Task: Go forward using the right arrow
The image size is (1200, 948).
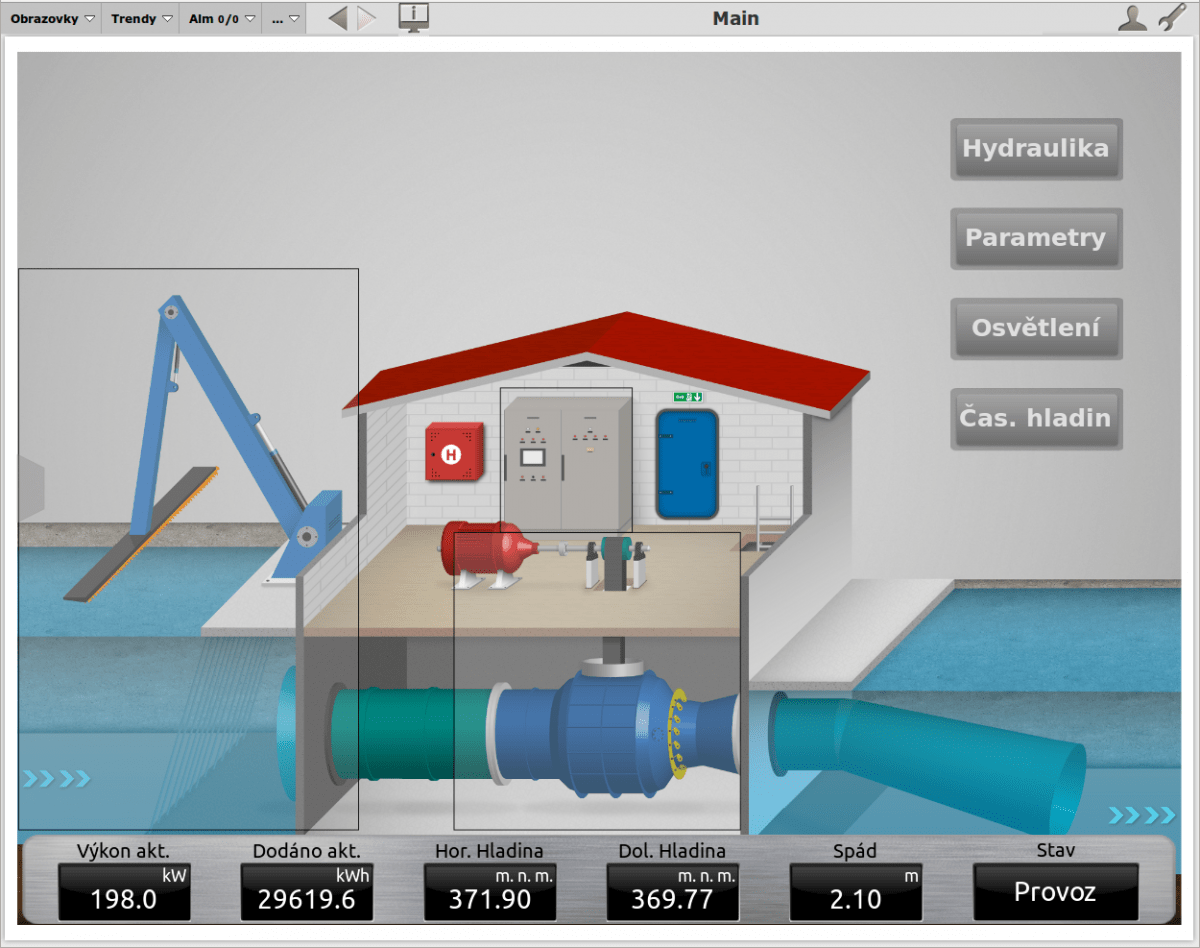Action: pyautogui.click(x=366, y=18)
